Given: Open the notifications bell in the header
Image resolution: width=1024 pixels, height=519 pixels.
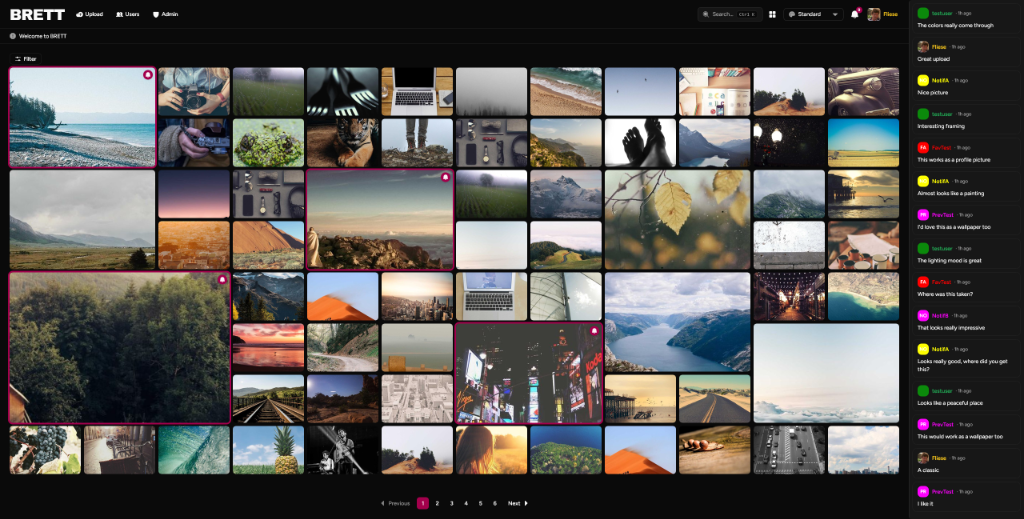Looking at the screenshot, I should (x=854, y=14).
